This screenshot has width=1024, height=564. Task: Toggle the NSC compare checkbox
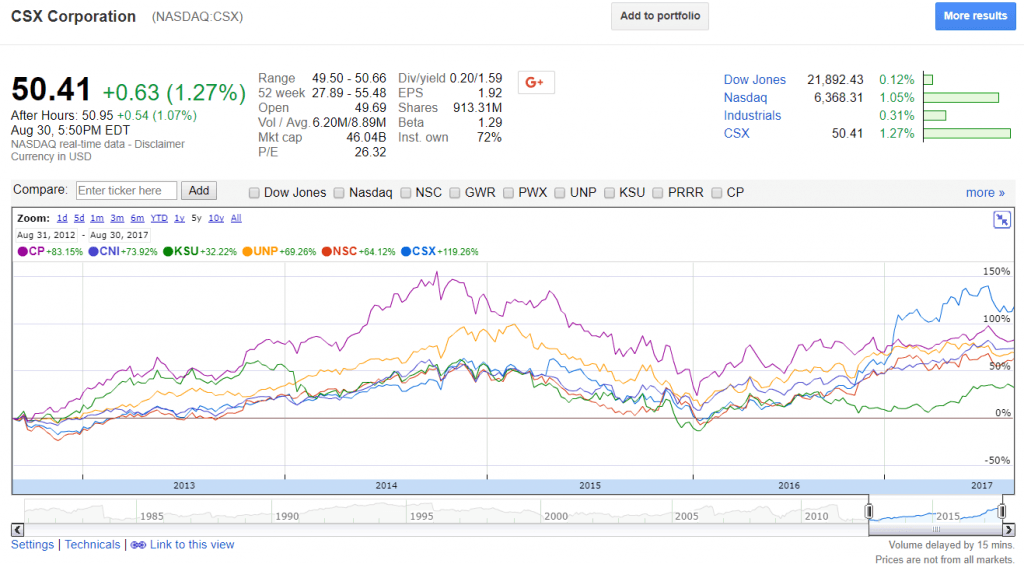[406, 193]
